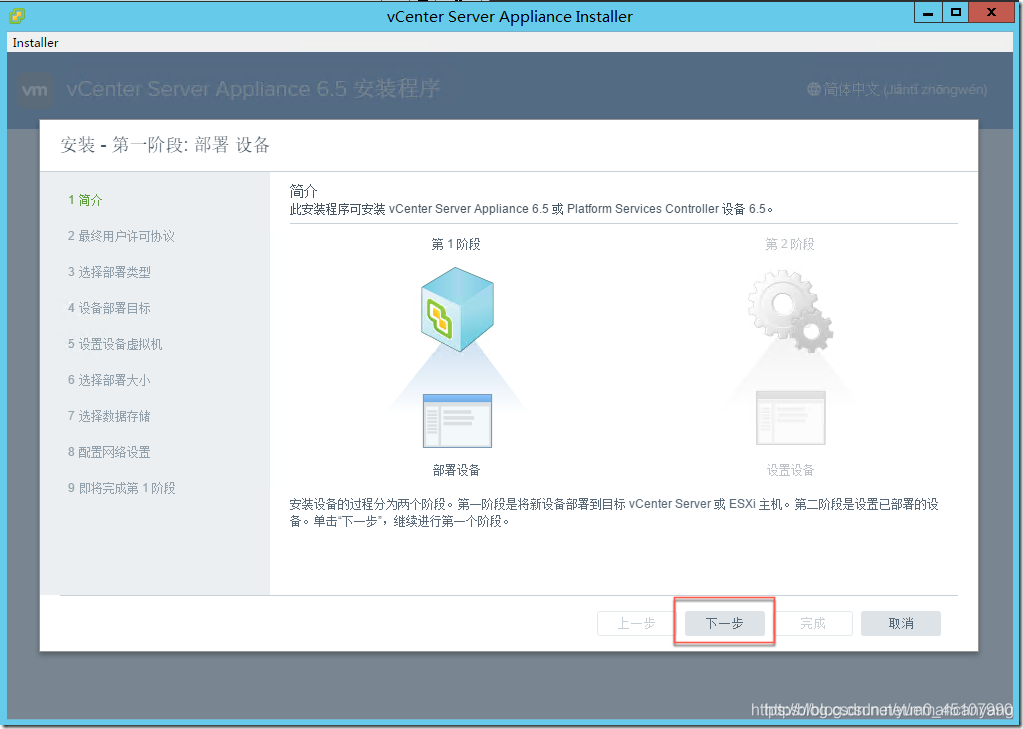Close the installer window
The width and height of the screenshot is (1023, 729).
coord(992,12)
